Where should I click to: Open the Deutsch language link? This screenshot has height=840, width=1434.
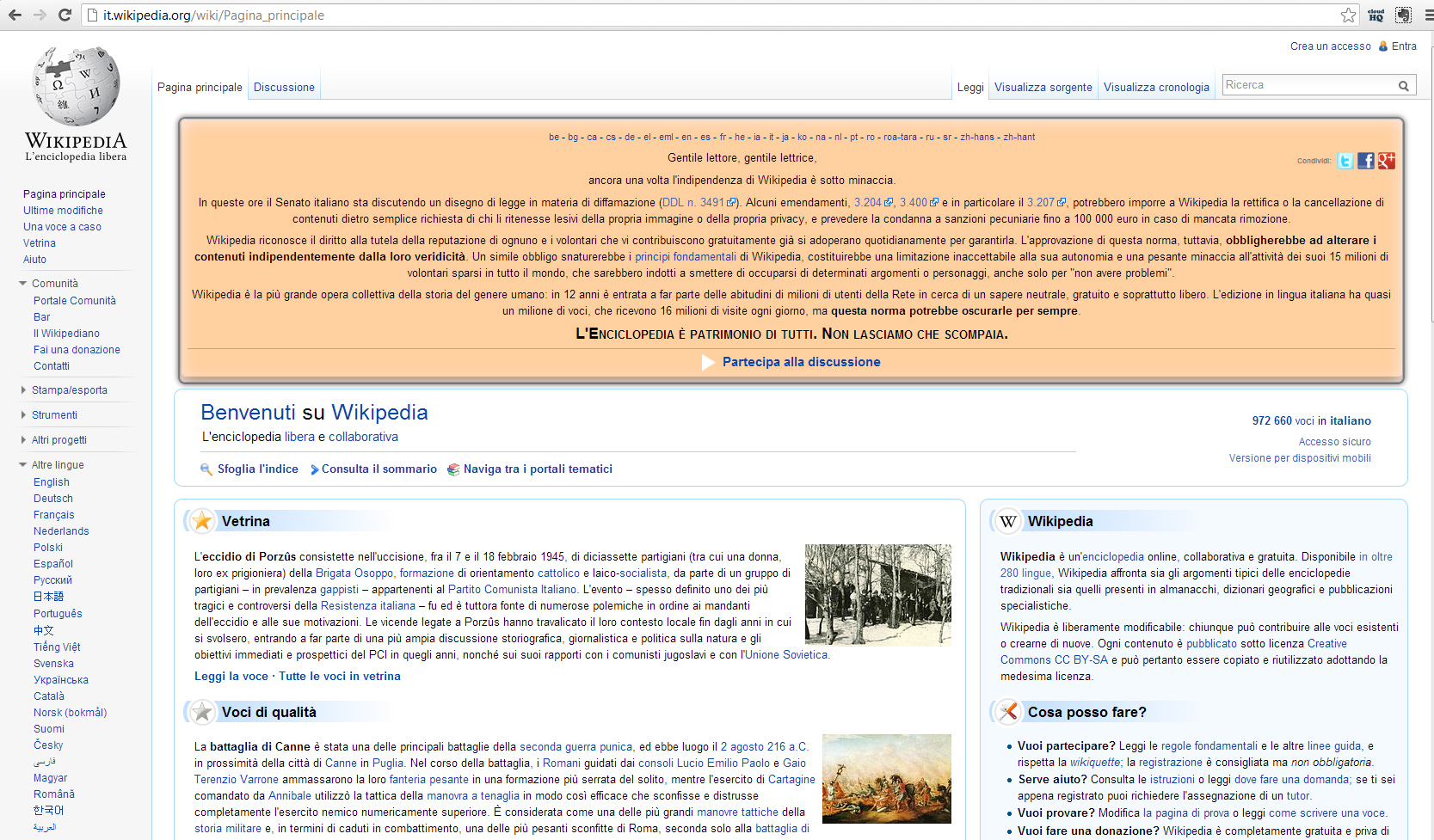pyautogui.click(x=53, y=499)
